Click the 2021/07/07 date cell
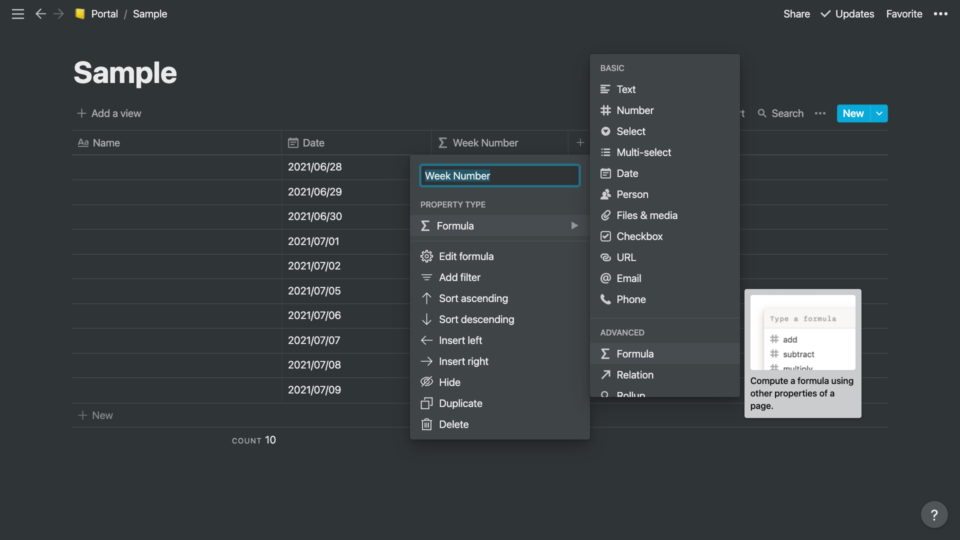The height and width of the screenshot is (540, 960). pyautogui.click(x=346, y=340)
